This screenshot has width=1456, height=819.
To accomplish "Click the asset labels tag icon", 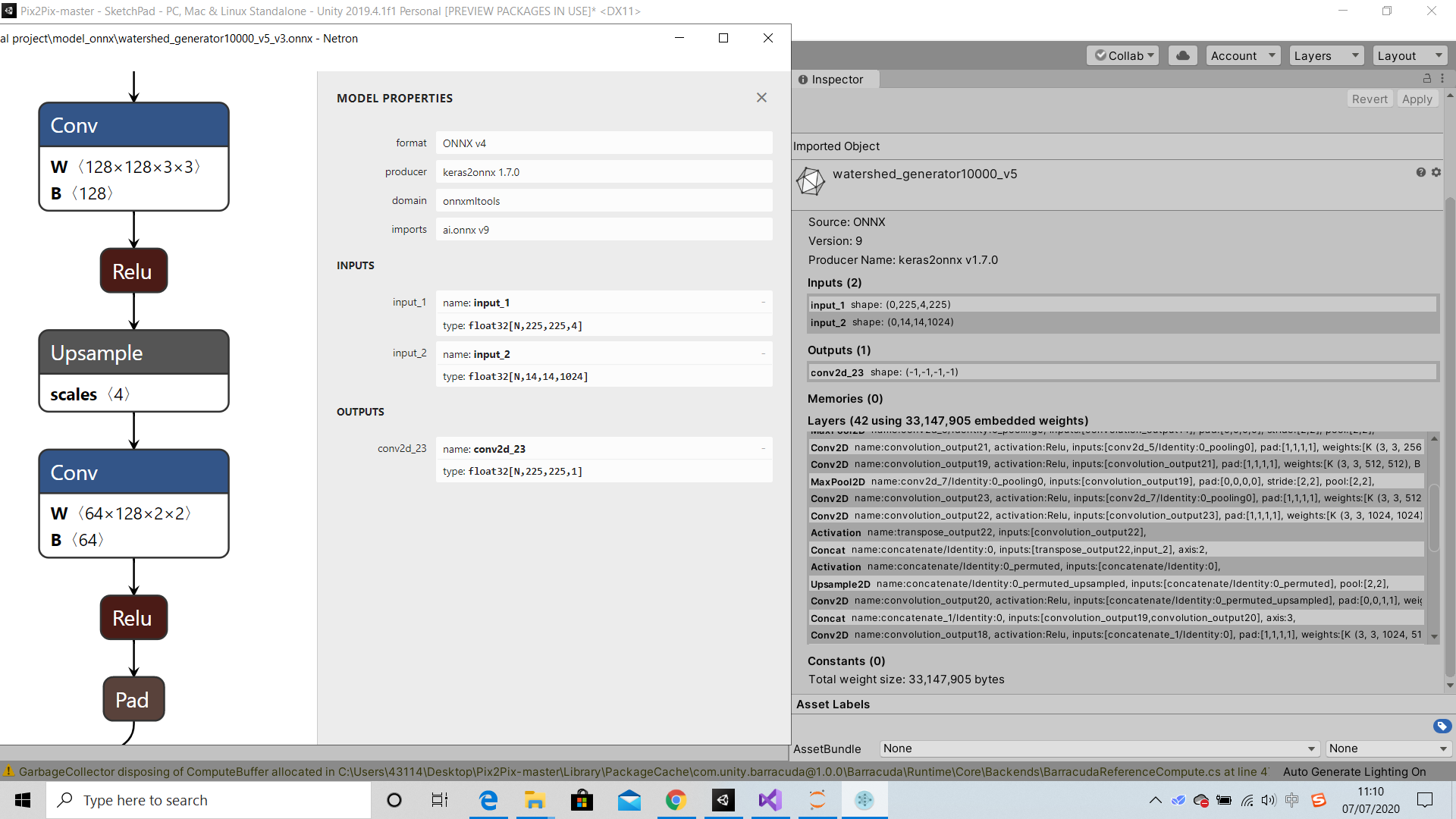I will 1442,726.
